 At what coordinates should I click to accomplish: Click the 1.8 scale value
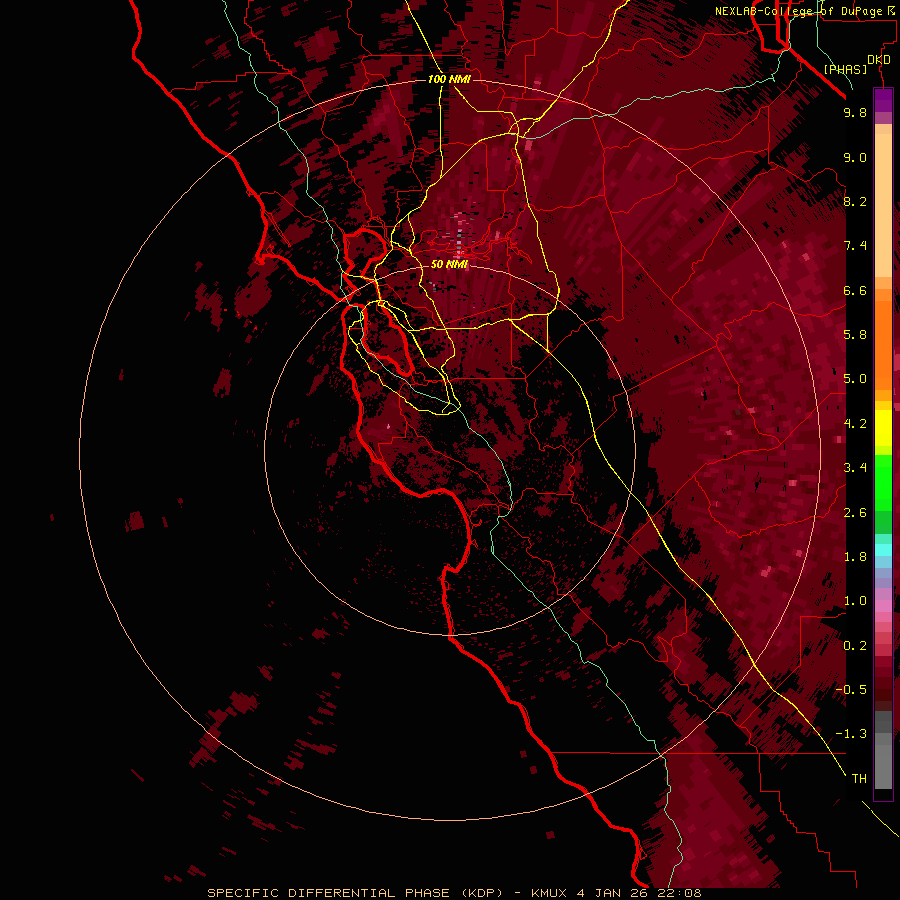point(855,557)
